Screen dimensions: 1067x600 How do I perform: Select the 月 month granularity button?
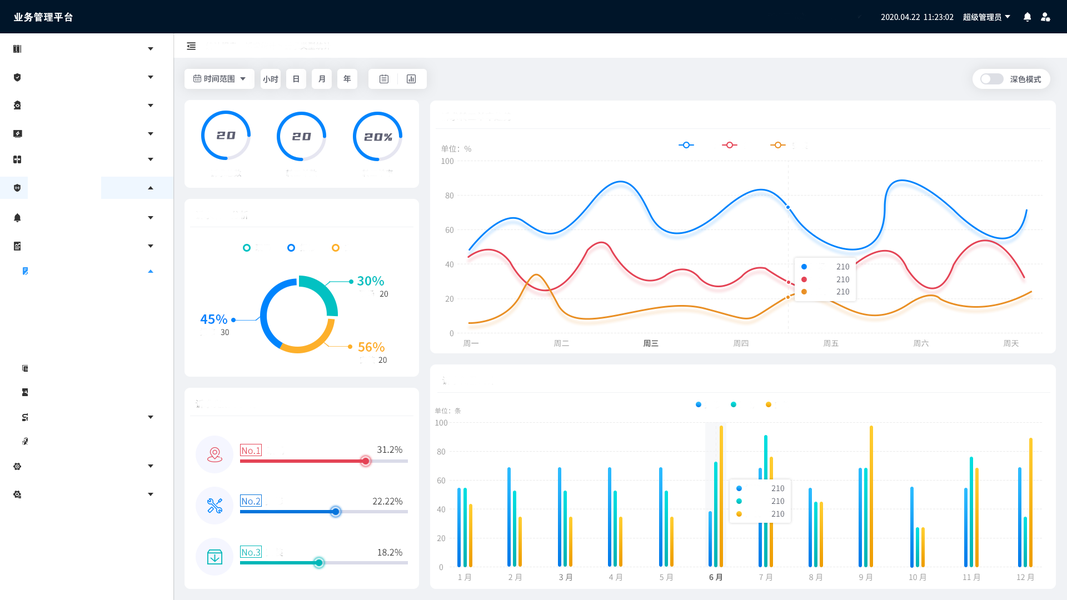click(322, 79)
